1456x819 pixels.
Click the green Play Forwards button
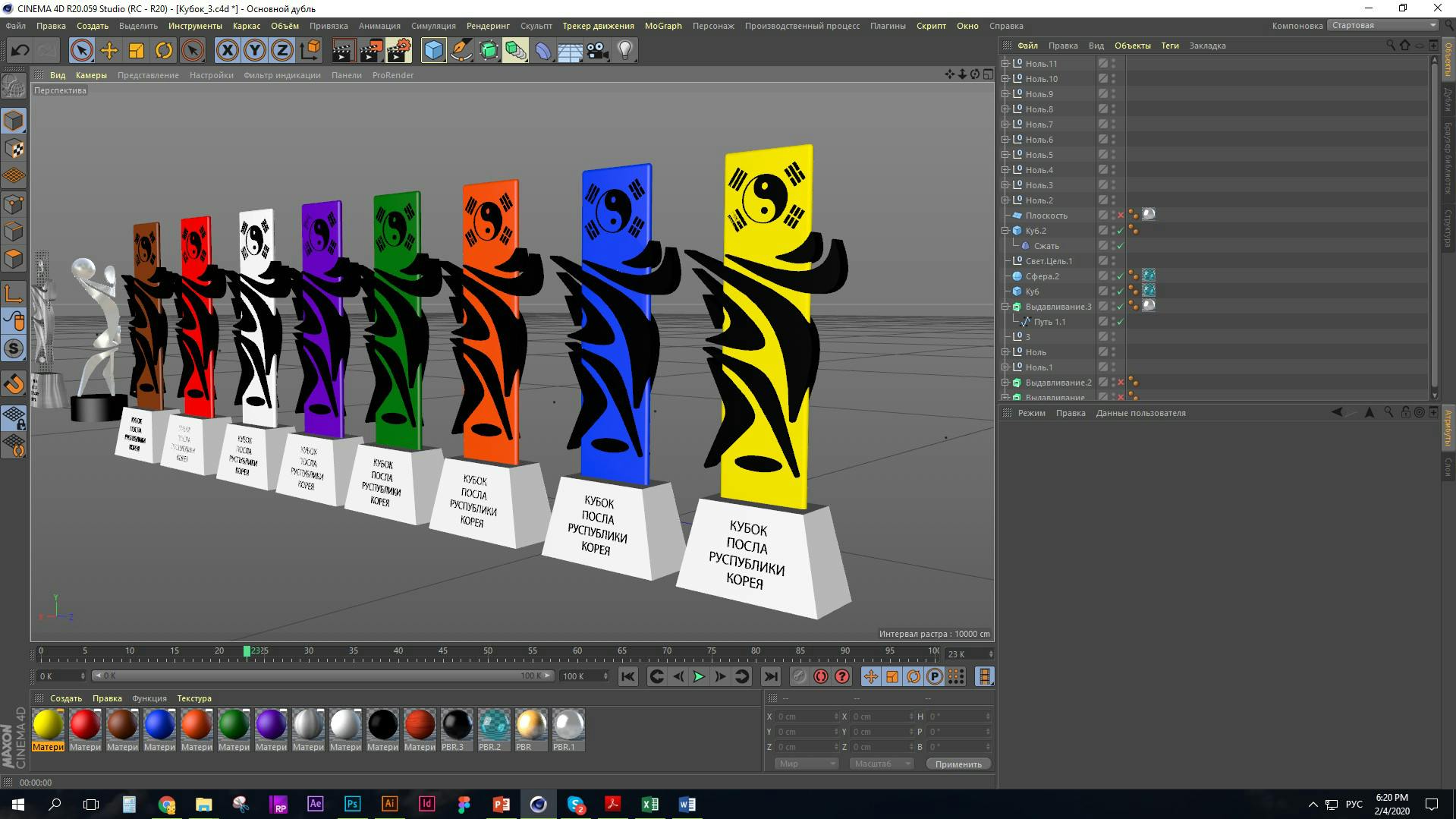pos(699,676)
